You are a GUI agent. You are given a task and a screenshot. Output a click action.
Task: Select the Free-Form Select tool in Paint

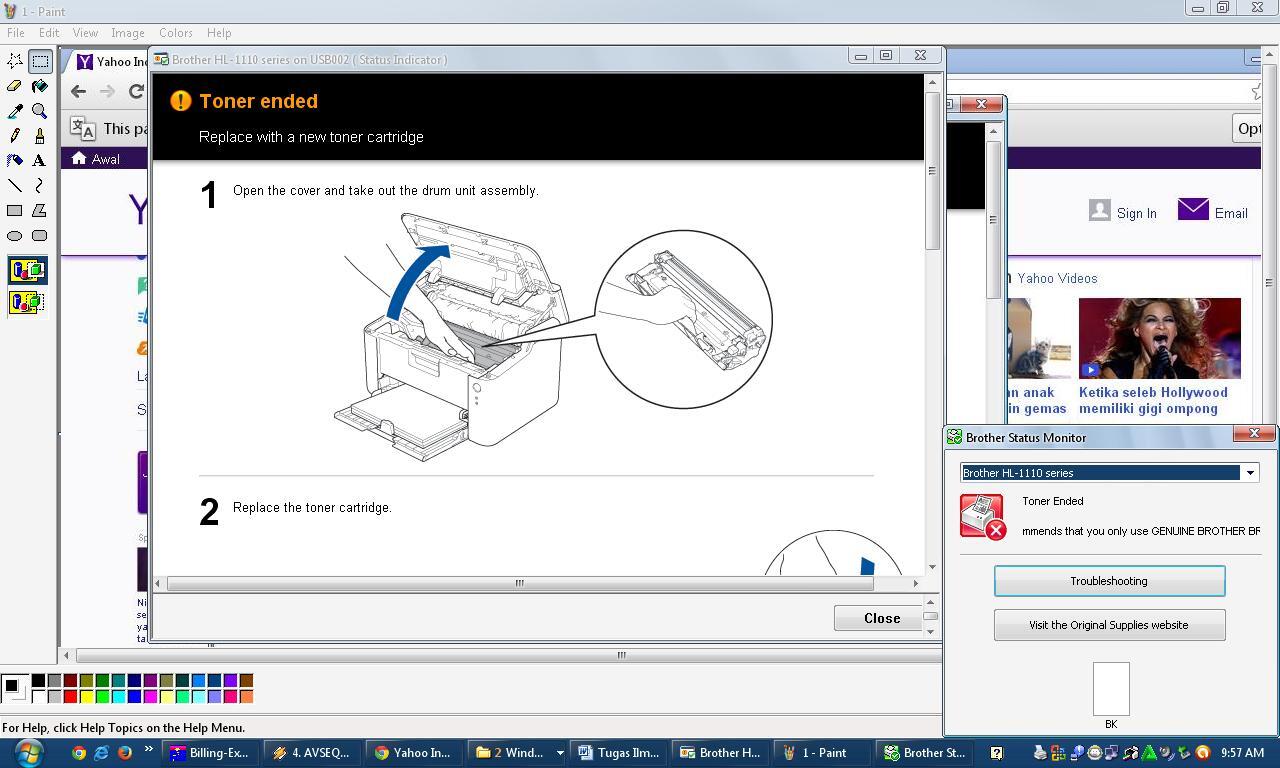click(15, 61)
